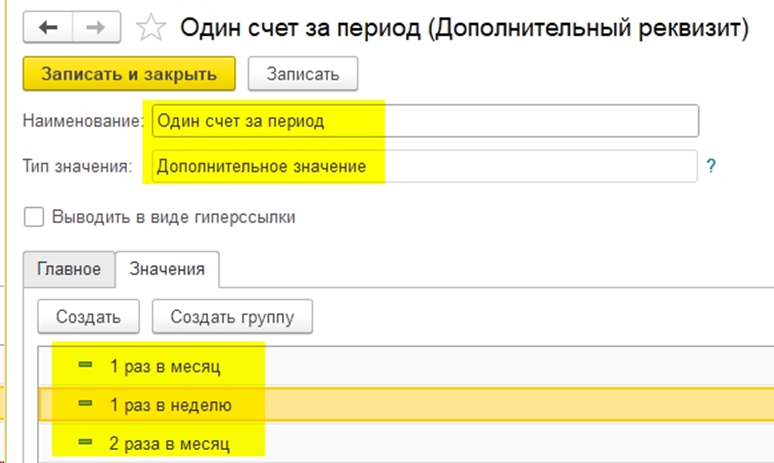Select the 2 раза в месяц value row

click(406, 443)
